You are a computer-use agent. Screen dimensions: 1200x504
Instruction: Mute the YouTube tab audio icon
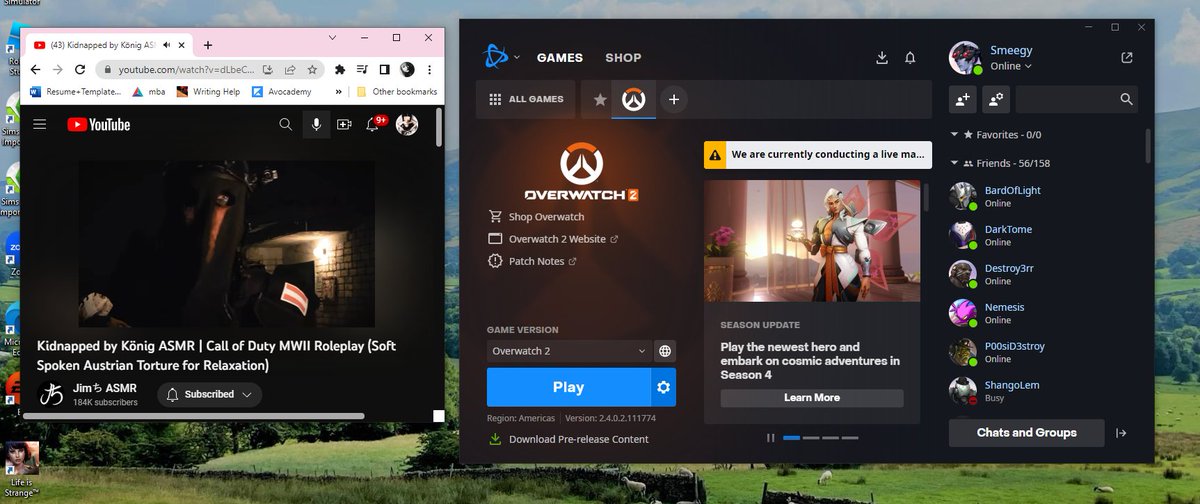[x=169, y=45]
